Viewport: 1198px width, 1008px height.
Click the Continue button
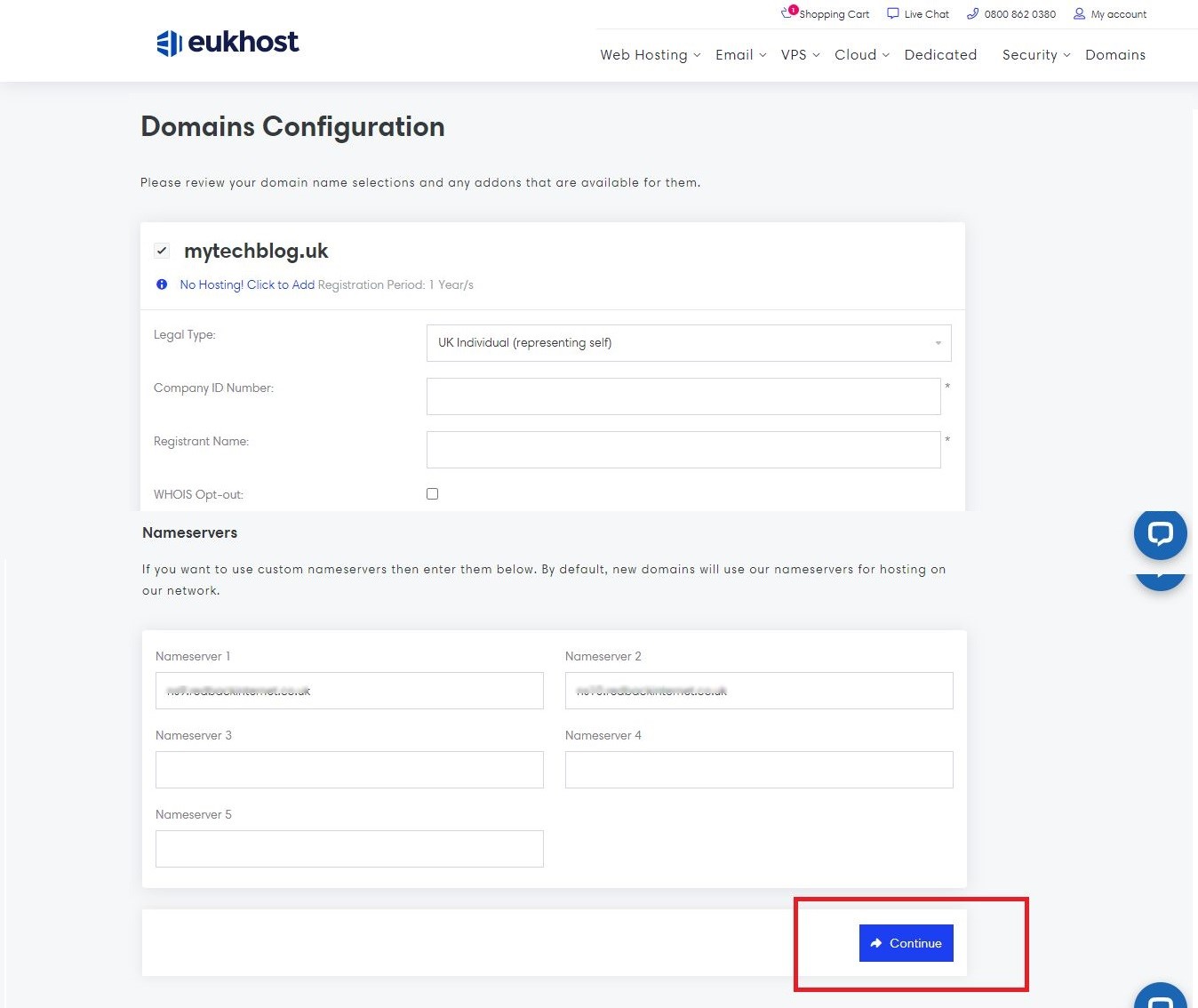coord(906,943)
